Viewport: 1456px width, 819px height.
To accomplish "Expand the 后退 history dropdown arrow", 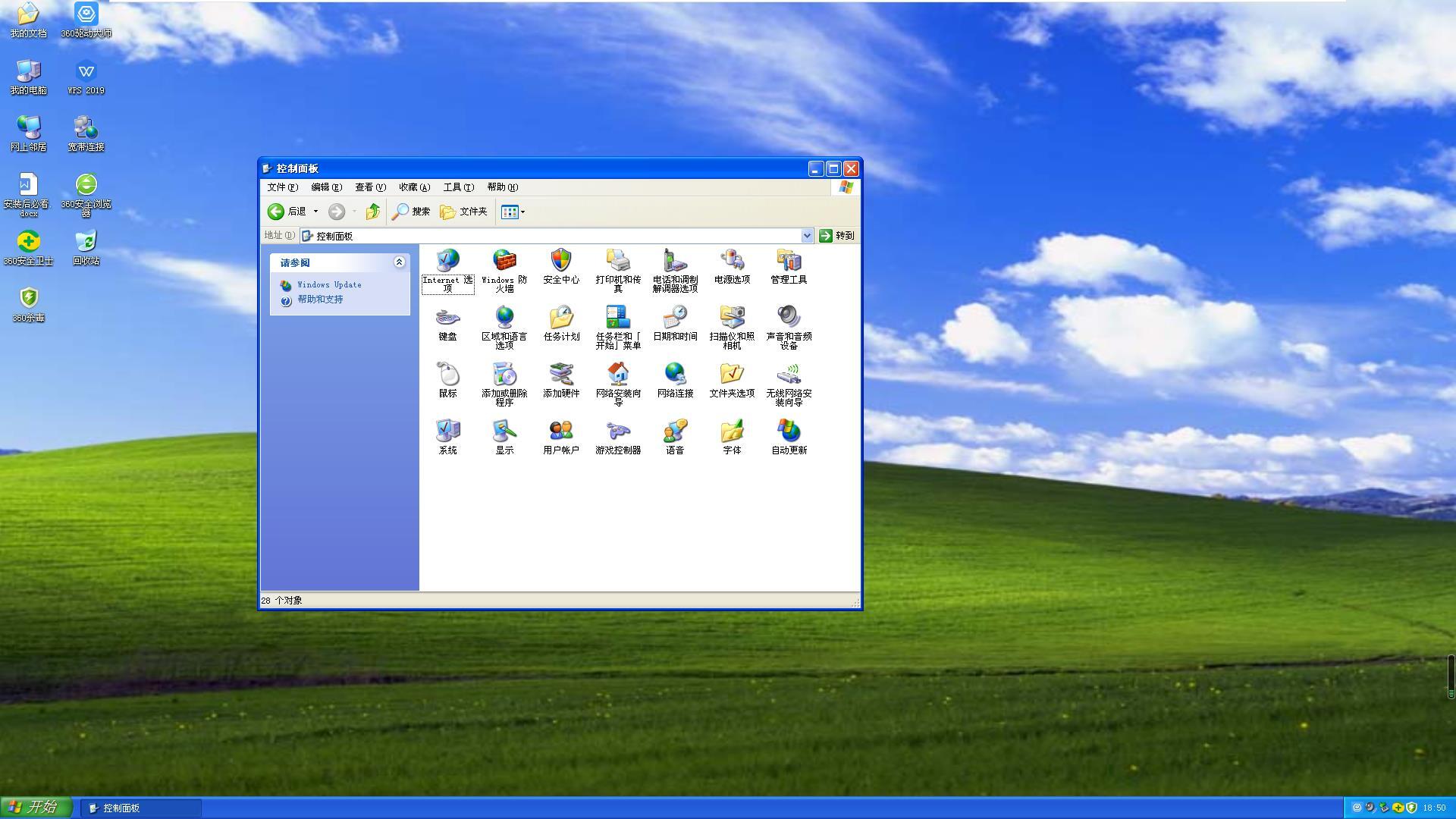I will [315, 212].
